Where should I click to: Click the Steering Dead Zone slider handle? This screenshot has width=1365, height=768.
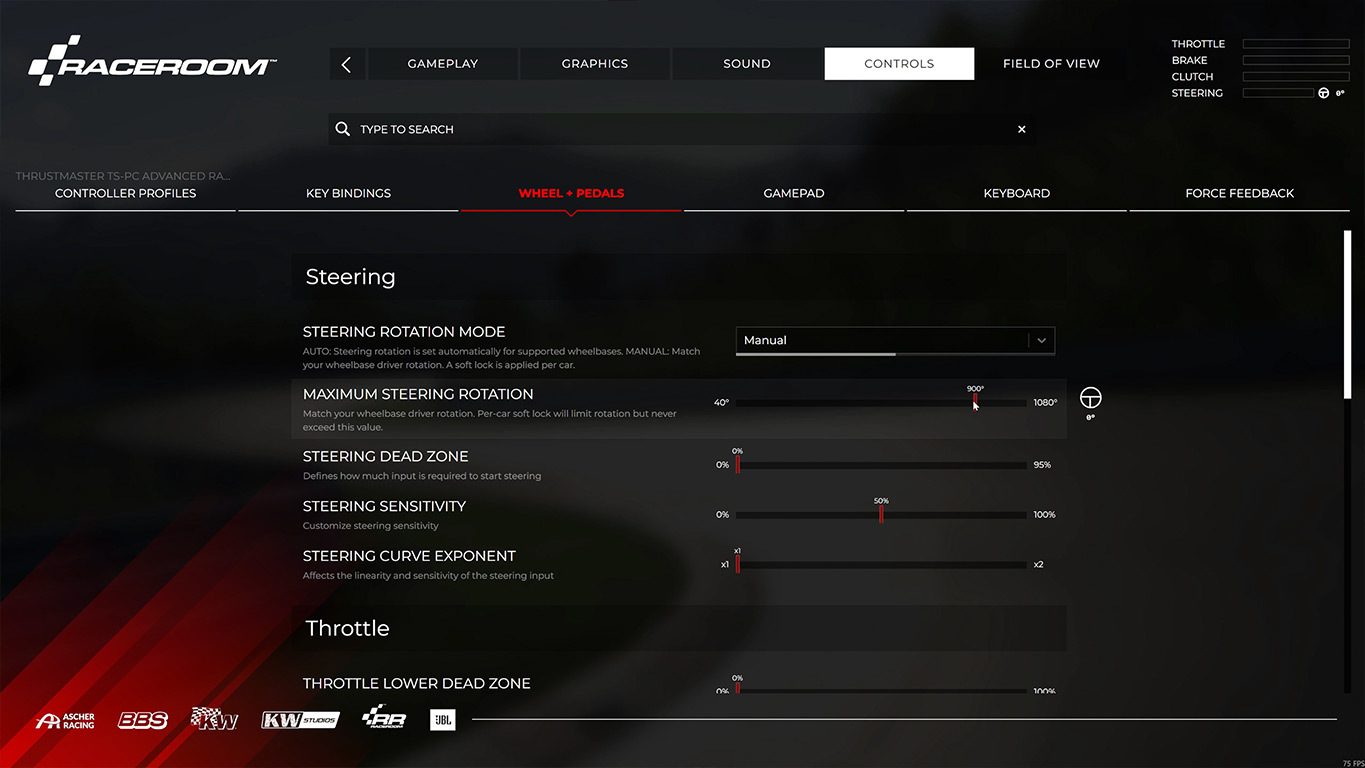coord(737,465)
